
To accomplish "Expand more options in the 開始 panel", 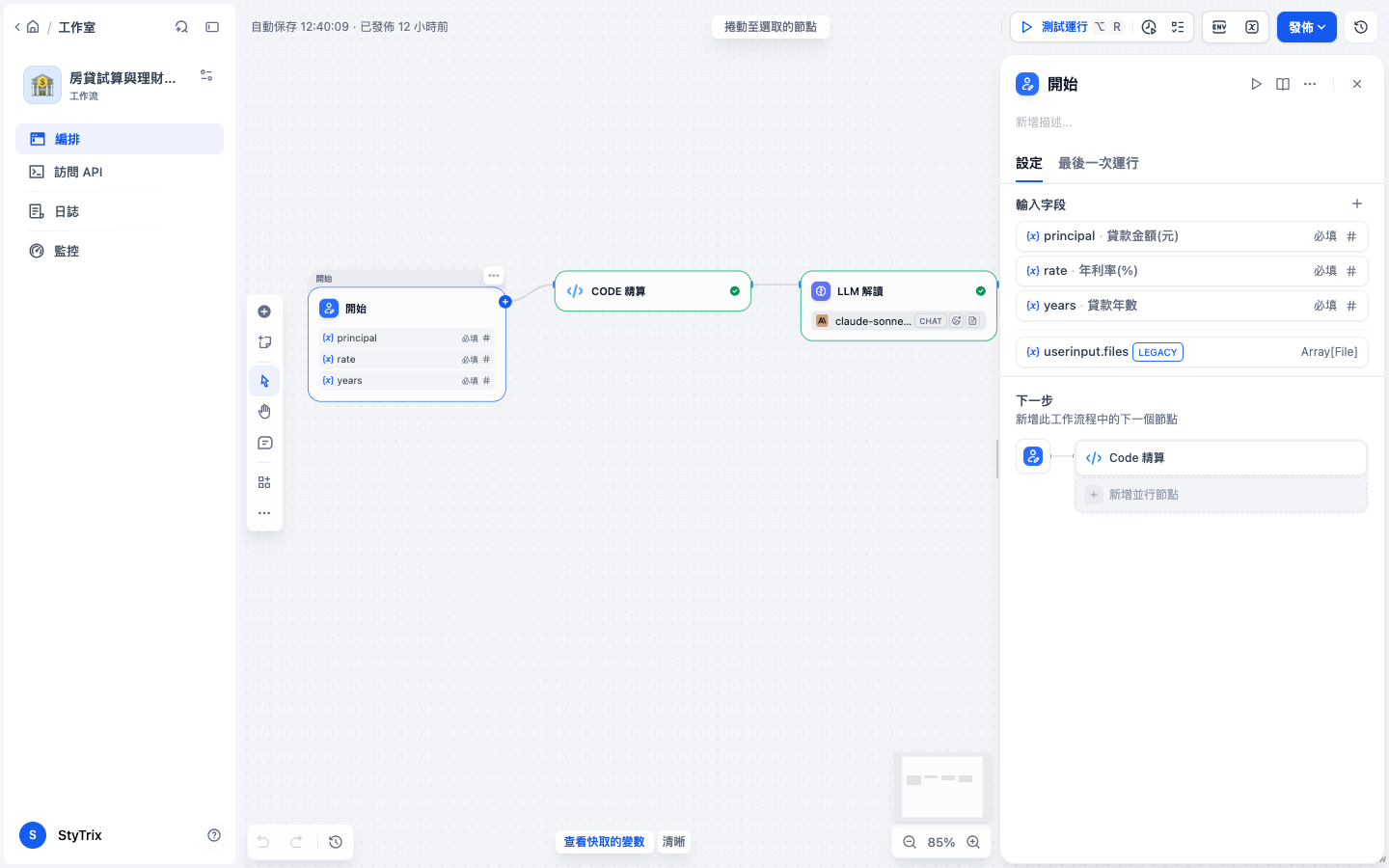I will [1310, 84].
